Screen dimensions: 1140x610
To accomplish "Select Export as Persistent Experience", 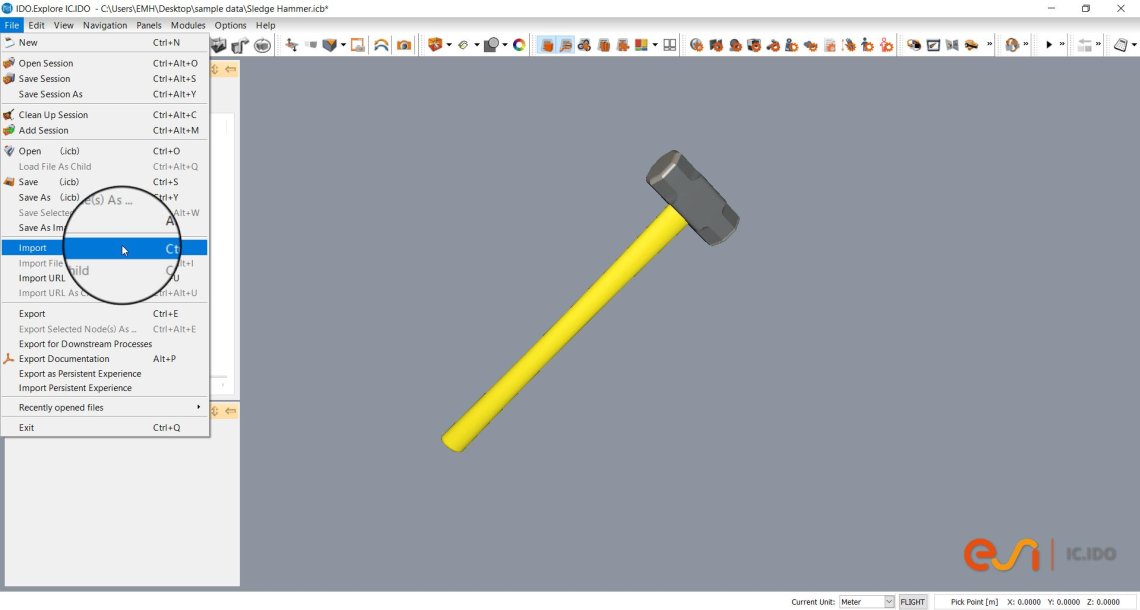I will pos(105,374).
